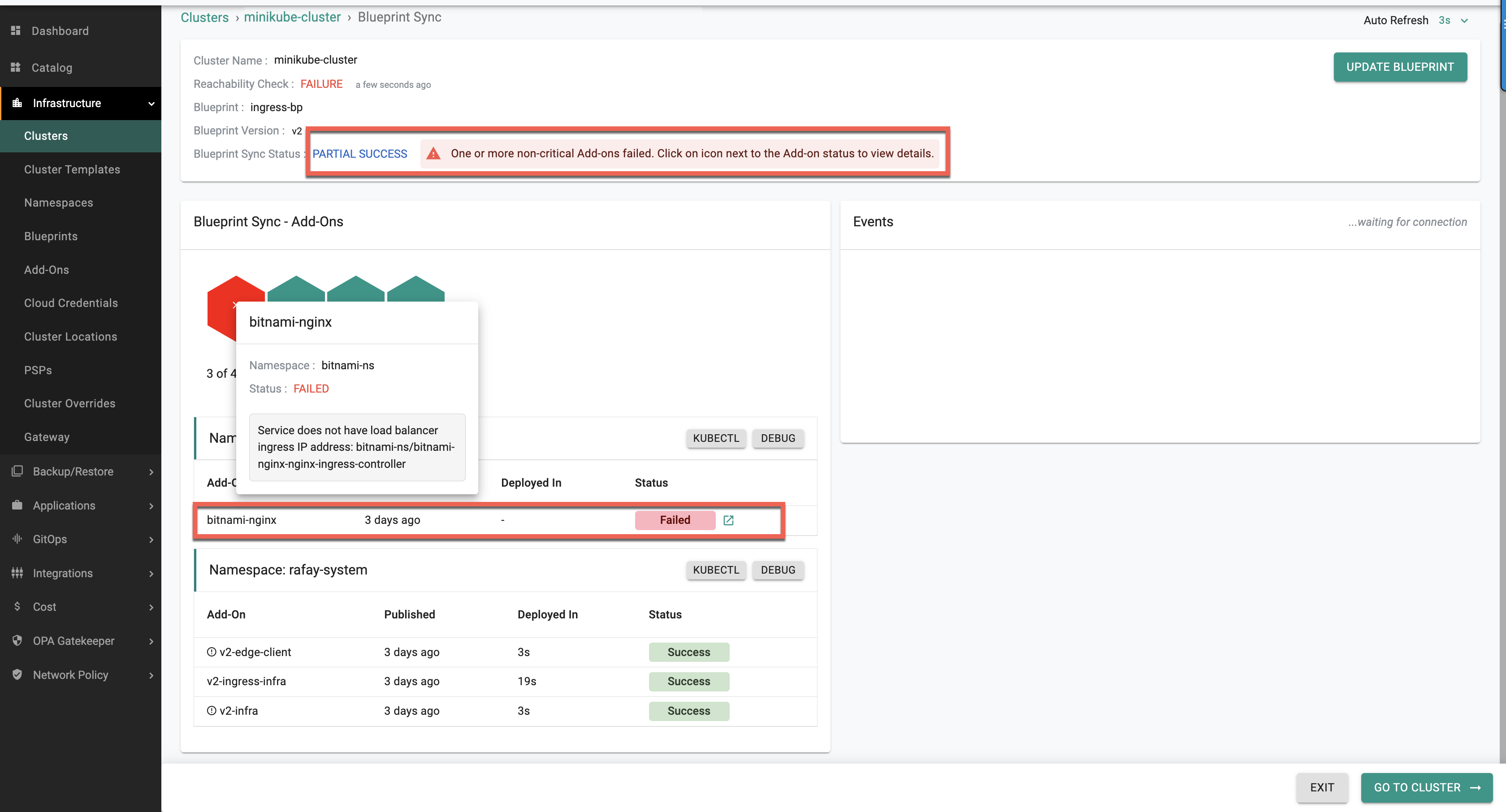1506x812 pixels.
Task: Expand the GitOps submenu arrow
Action: tap(151, 539)
